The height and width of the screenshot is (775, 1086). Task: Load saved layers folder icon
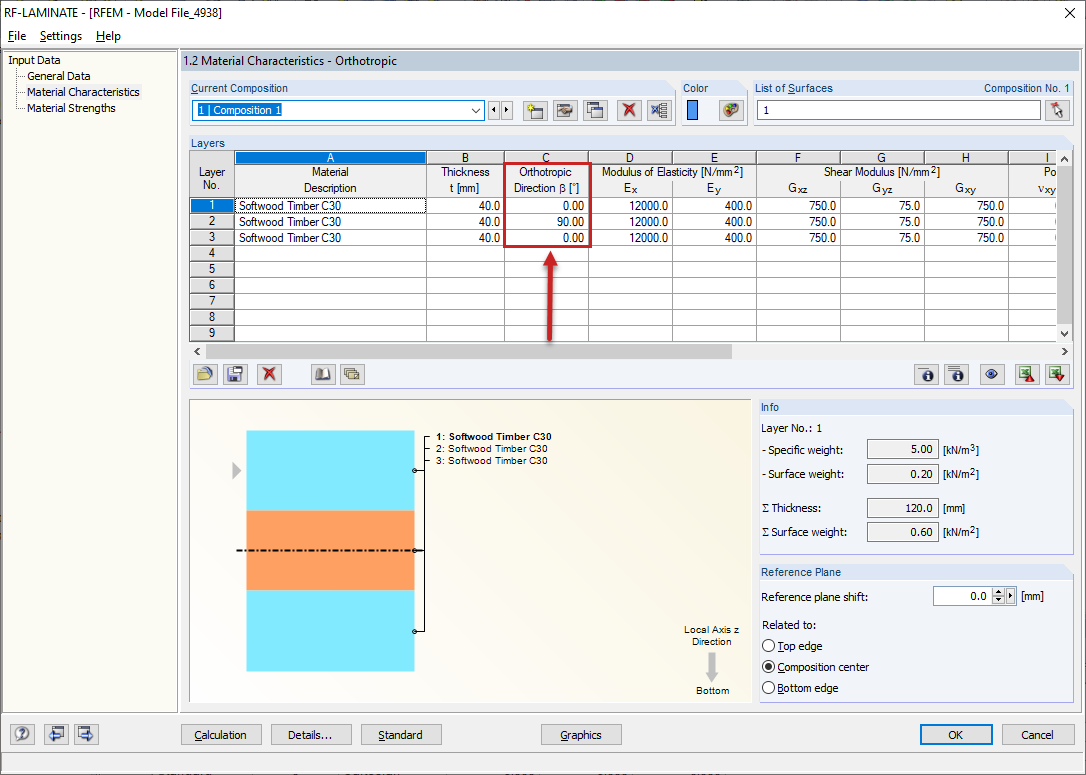[x=204, y=375]
